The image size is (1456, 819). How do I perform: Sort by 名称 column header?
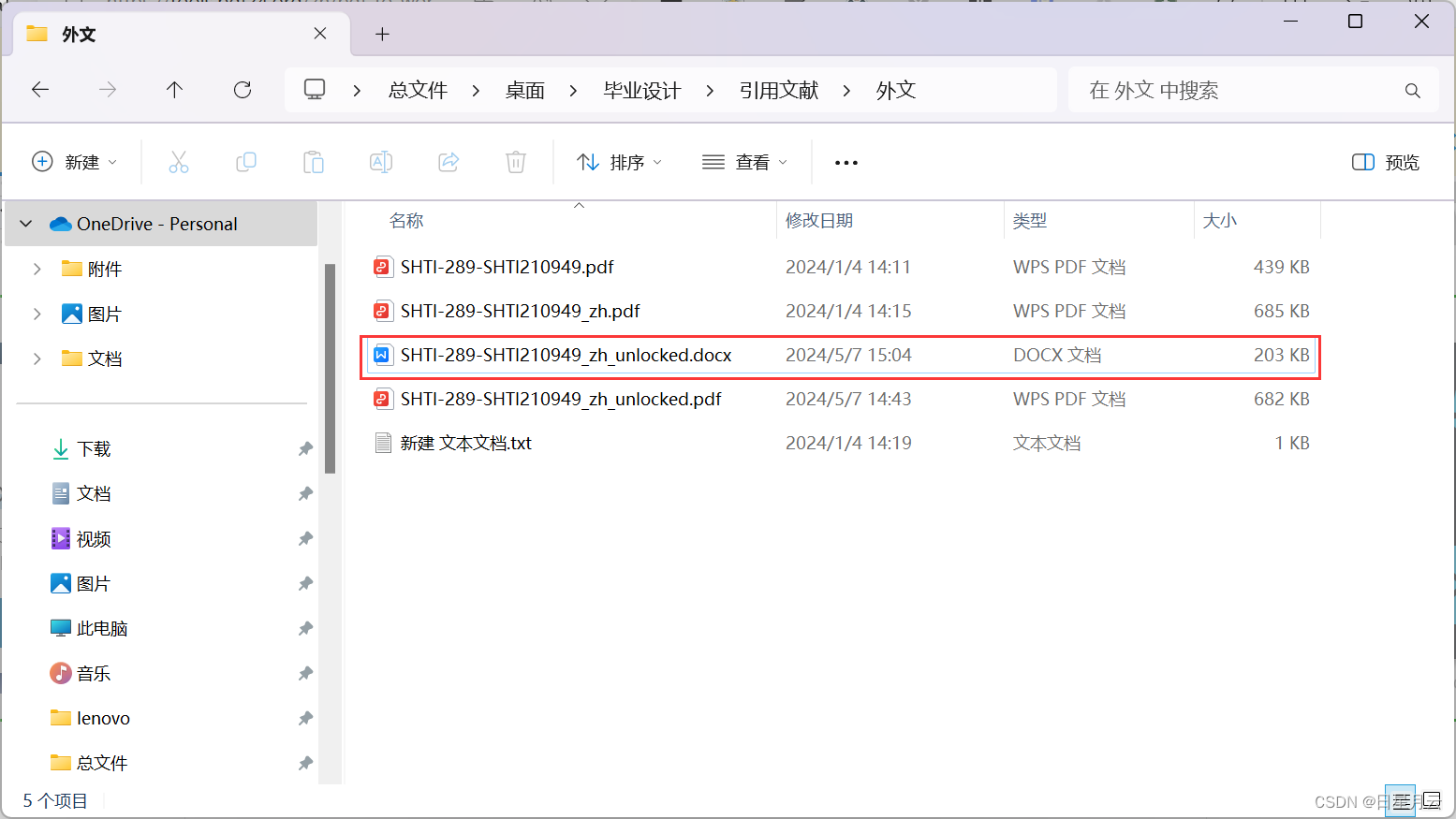pos(405,221)
